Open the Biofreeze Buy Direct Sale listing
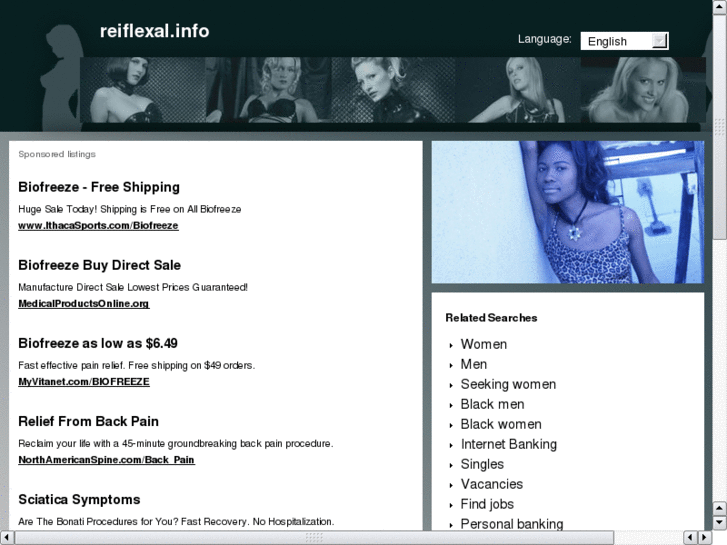 [x=99, y=265]
